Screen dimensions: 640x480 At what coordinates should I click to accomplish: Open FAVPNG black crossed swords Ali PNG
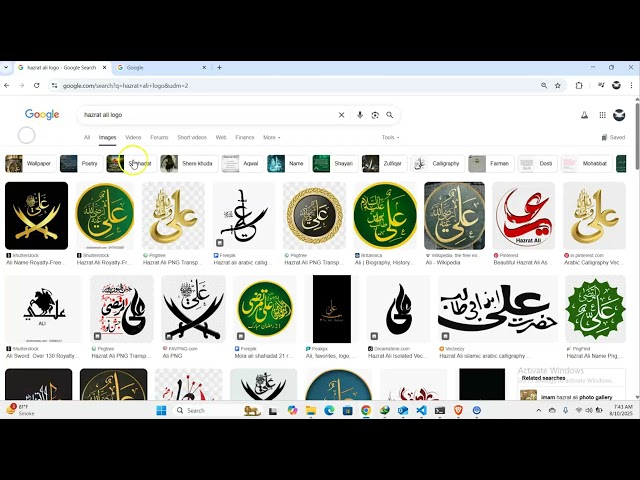[193, 309]
